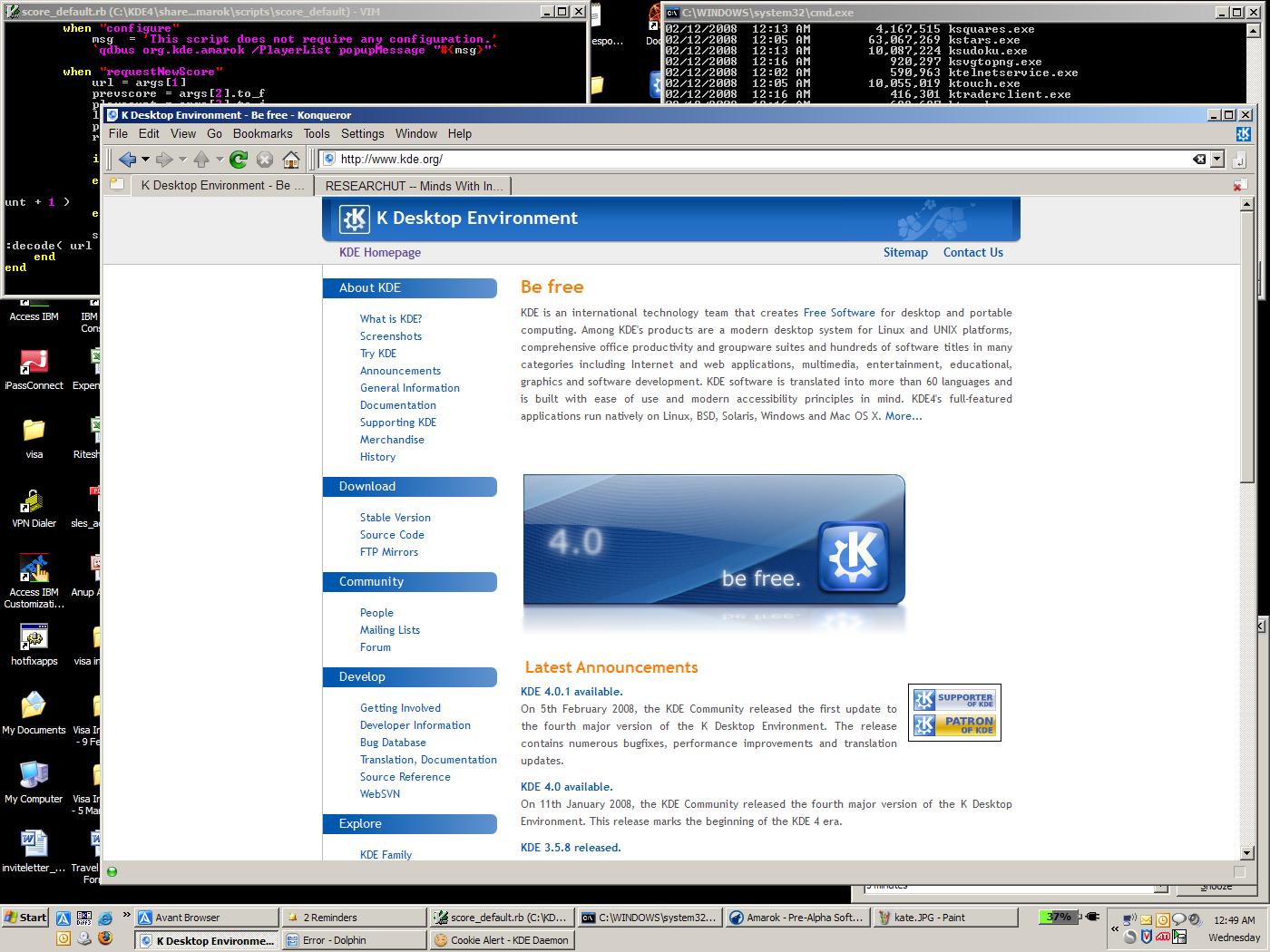Select the visa folder on desktop
Viewport: 1270px width, 952px height.
tap(34, 438)
